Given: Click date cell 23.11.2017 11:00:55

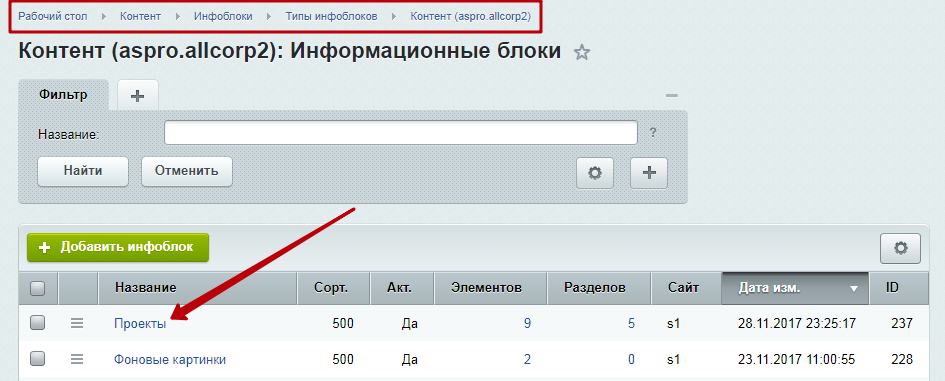Looking at the screenshot, I should coord(797,360).
